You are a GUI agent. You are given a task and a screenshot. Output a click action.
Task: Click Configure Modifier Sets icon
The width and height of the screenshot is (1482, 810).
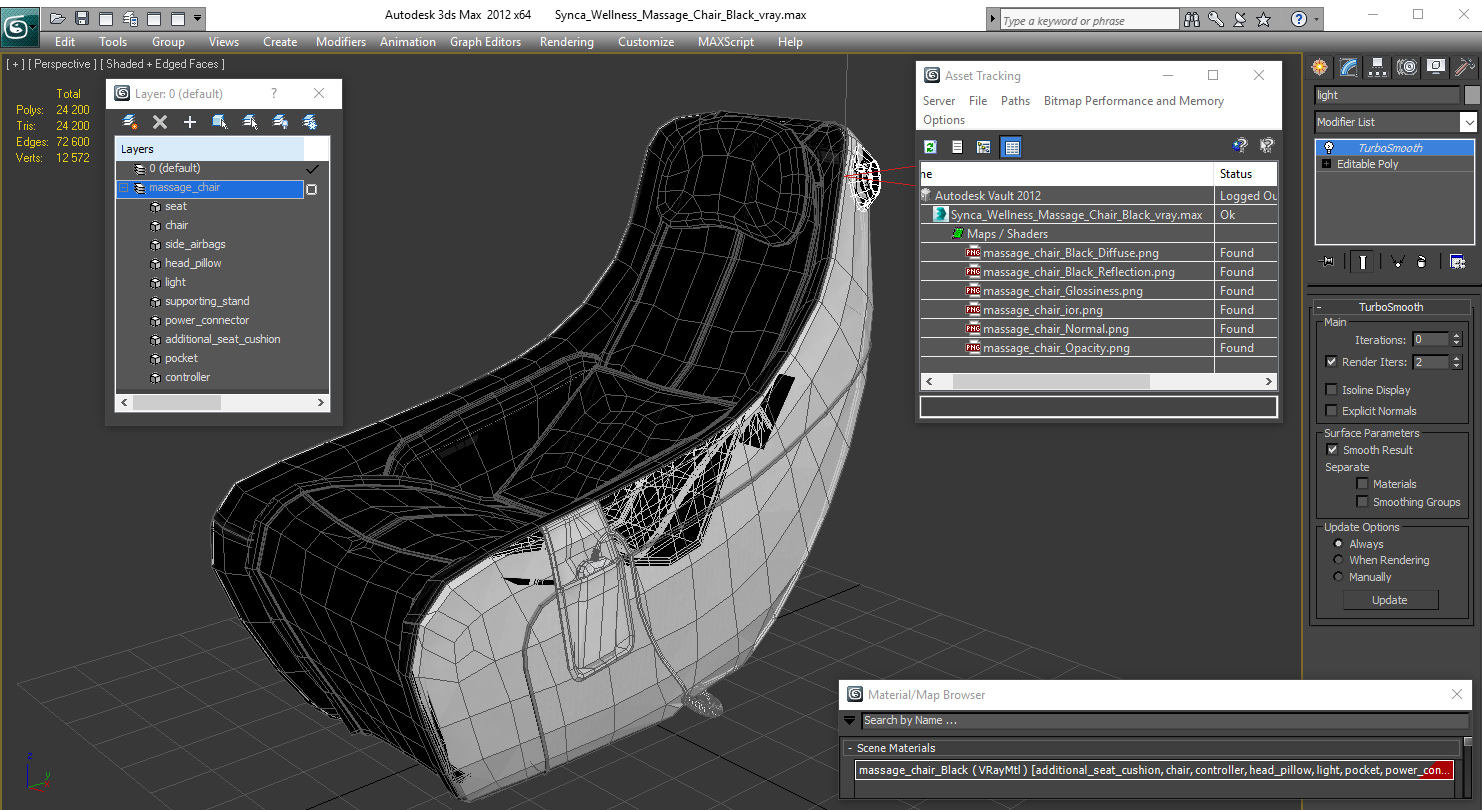pos(1457,261)
